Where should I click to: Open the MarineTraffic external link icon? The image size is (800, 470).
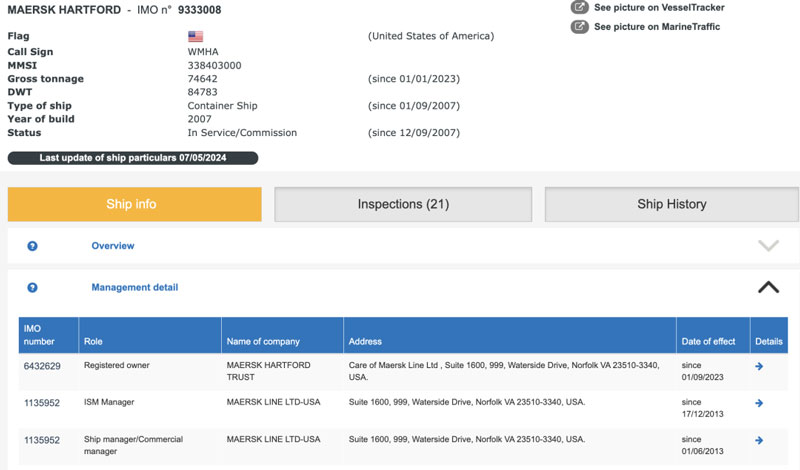579,27
